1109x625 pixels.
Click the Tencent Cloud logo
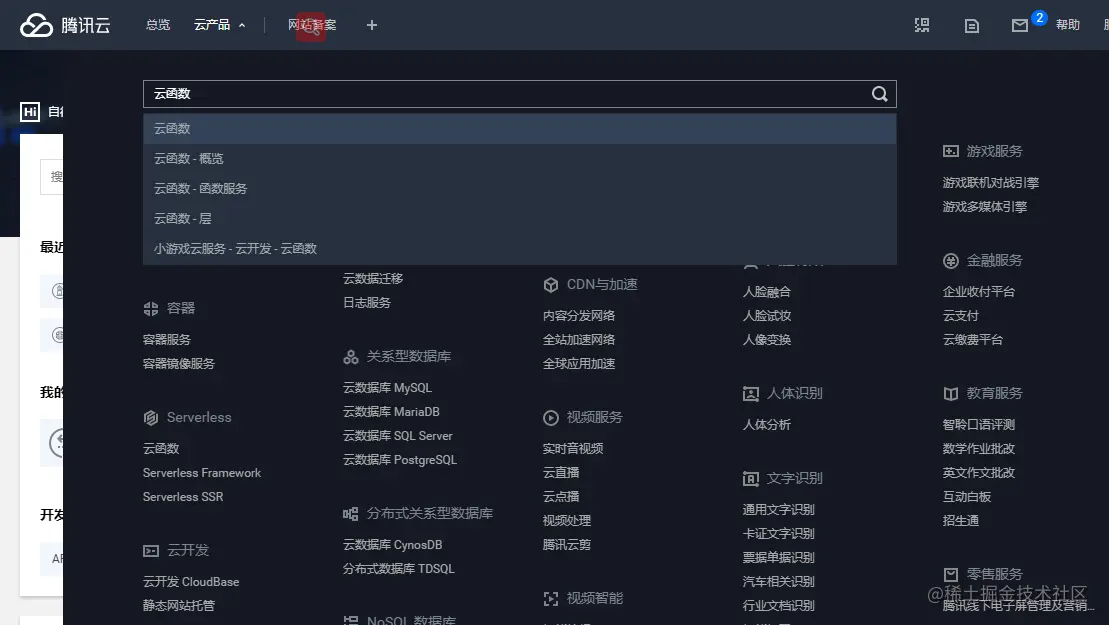point(65,25)
